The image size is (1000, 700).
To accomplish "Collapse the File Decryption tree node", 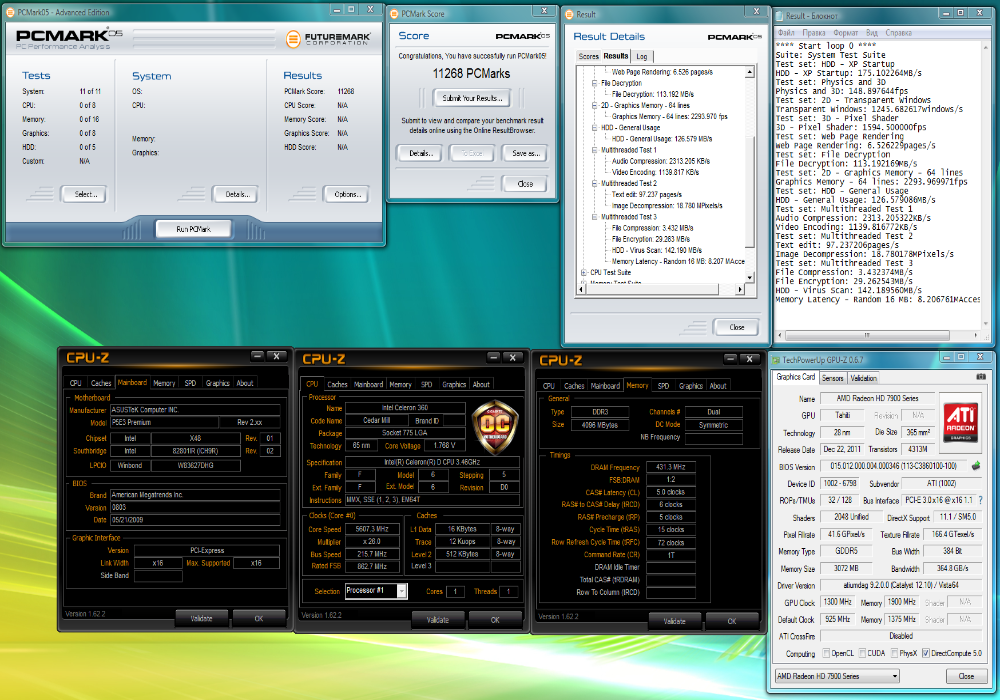I will click(594, 83).
